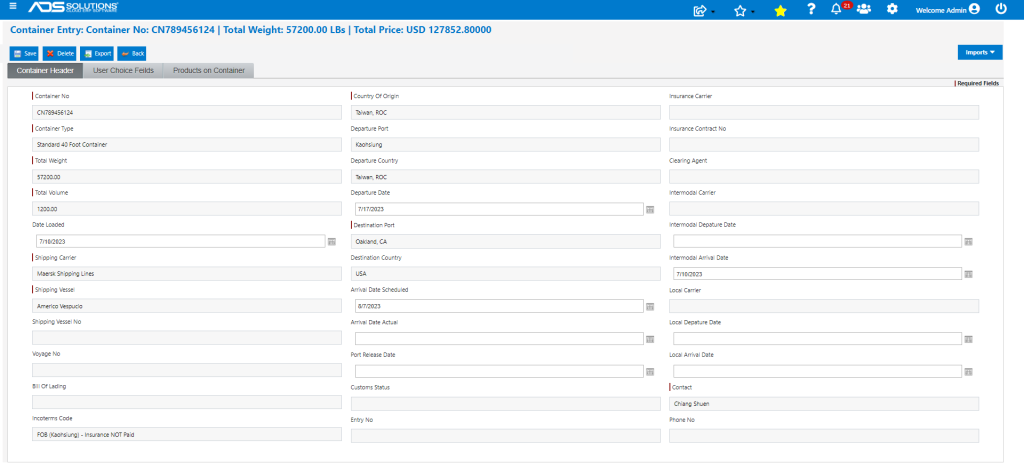
Task: Open Arrival Date Actual calendar picker
Action: click(650, 339)
